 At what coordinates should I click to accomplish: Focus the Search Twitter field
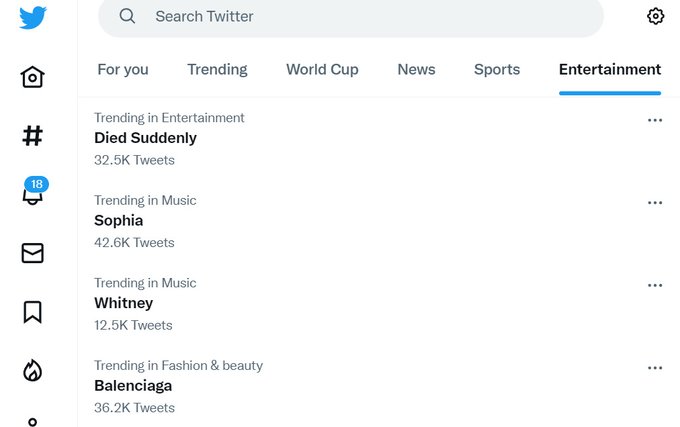pyautogui.click(x=351, y=16)
